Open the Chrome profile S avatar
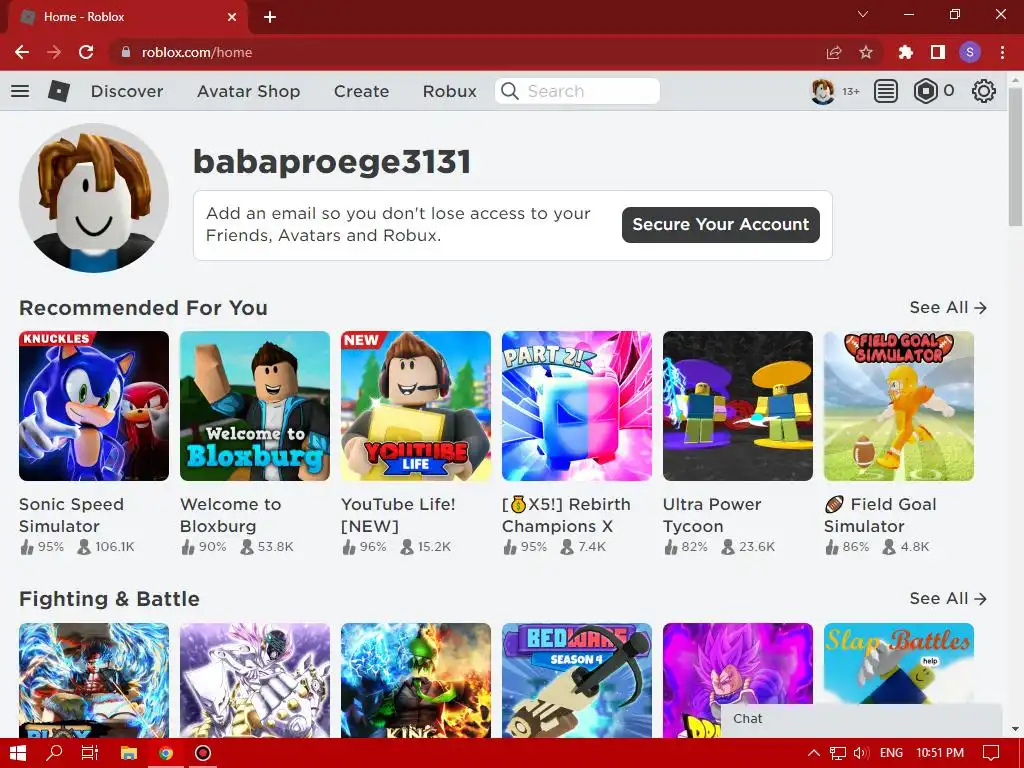Image resolution: width=1024 pixels, height=768 pixels. [x=970, y=52]
